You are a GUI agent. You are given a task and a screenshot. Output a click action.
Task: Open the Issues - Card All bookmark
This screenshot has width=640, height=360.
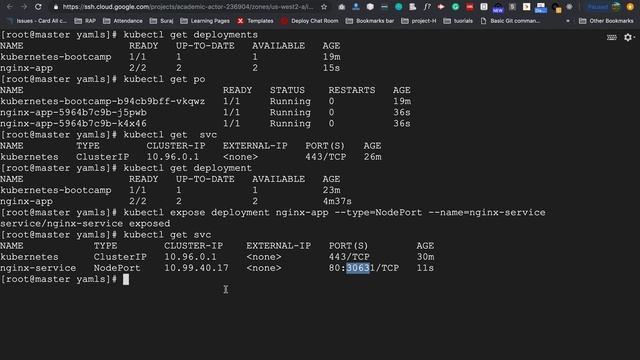37,21
